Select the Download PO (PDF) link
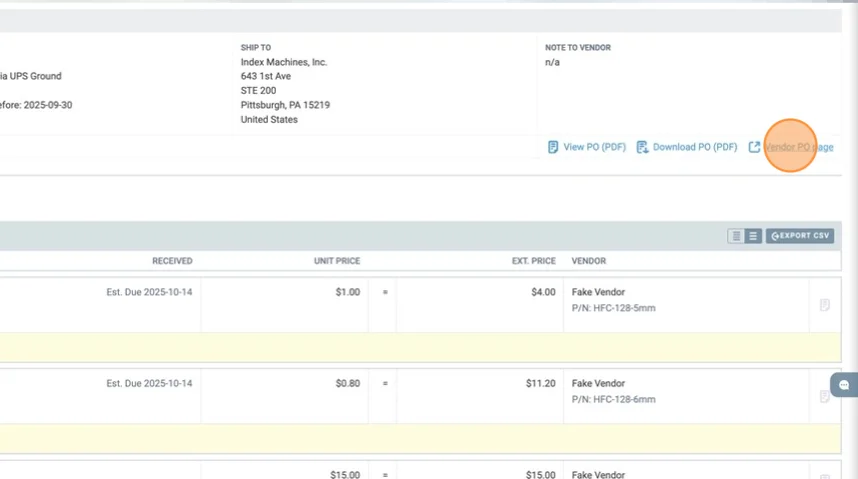The width and height of the screenshot is (858, 479). [x=694, y=147]
